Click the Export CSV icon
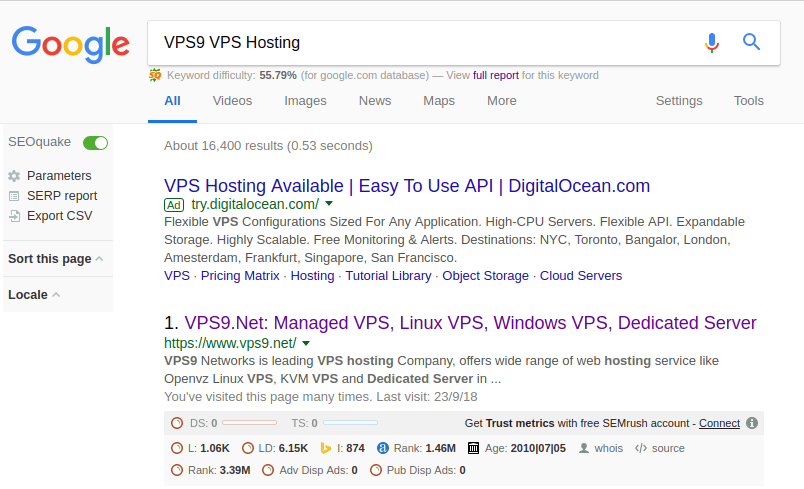Viewport: 804px width, 489px height. click(x=14, y=216)
